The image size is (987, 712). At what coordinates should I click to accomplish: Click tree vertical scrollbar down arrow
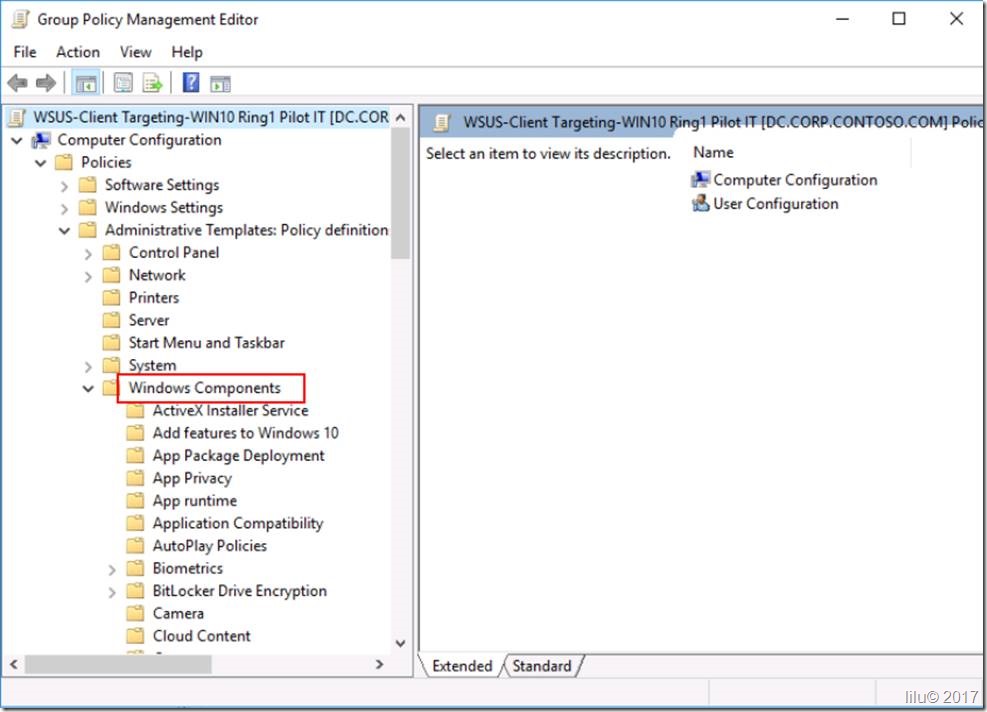tap(400, 643)
